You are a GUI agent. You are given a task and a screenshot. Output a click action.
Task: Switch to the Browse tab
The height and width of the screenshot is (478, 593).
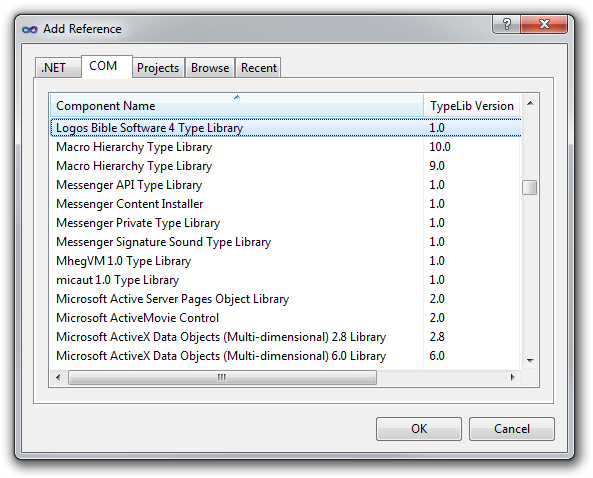pos(210,68)
